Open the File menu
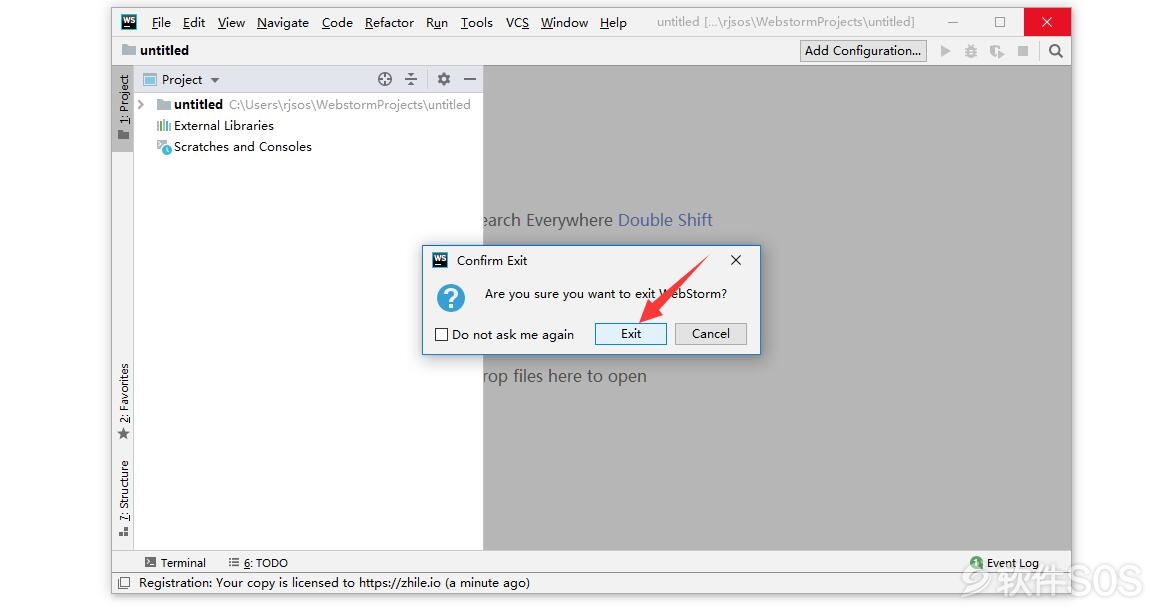 (x=160, y=23)
